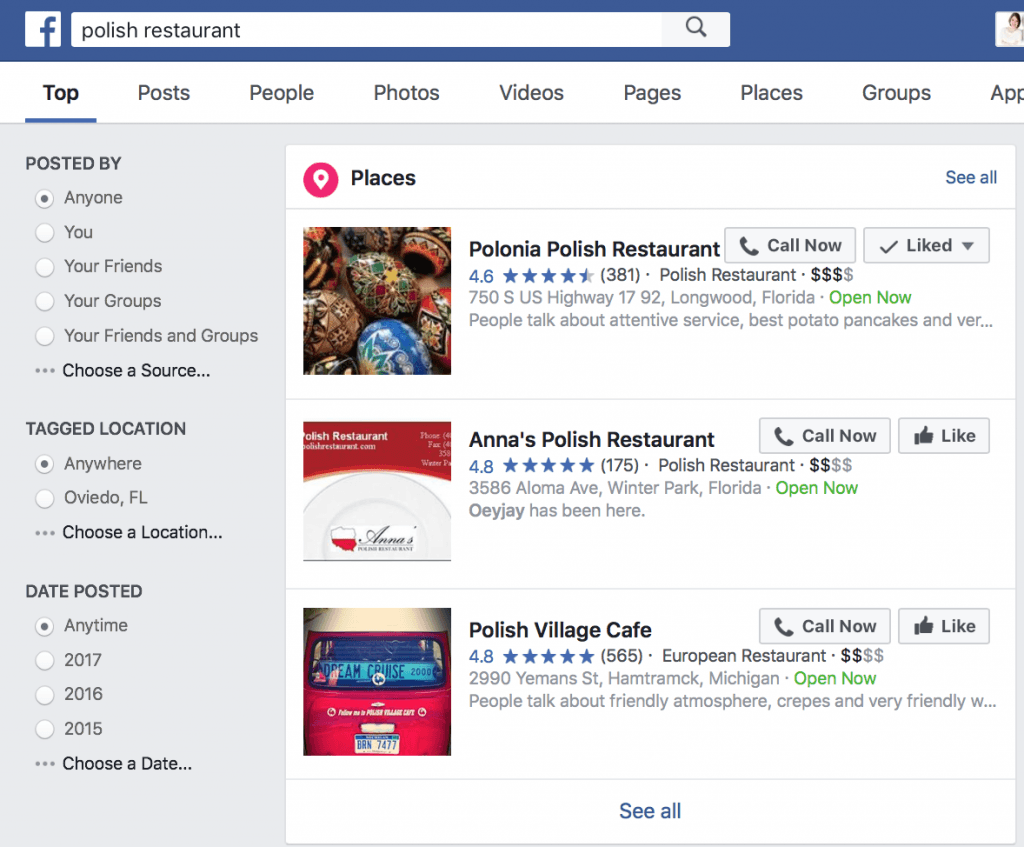This screenshot has height=847, width=1024.
Task: Filter posts by year 2016
Action: click(44, 694)
